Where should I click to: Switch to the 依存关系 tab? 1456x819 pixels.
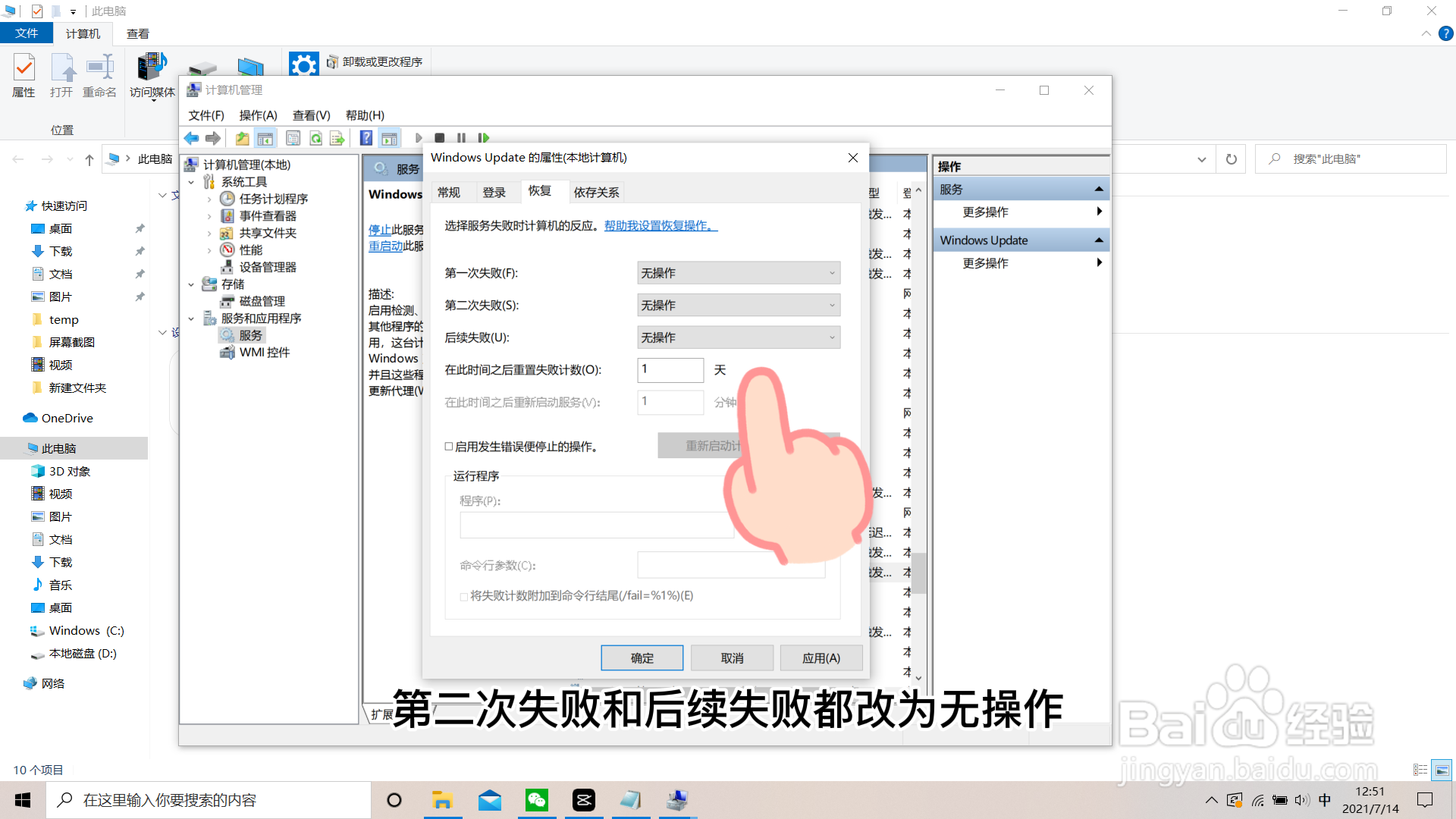596,192
